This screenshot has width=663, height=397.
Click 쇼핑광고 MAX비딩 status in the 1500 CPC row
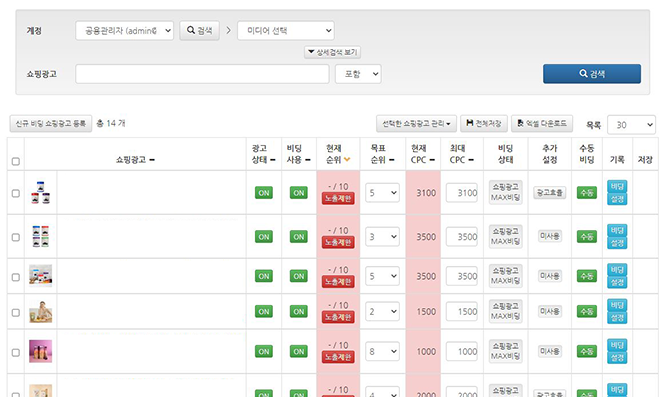505,311
